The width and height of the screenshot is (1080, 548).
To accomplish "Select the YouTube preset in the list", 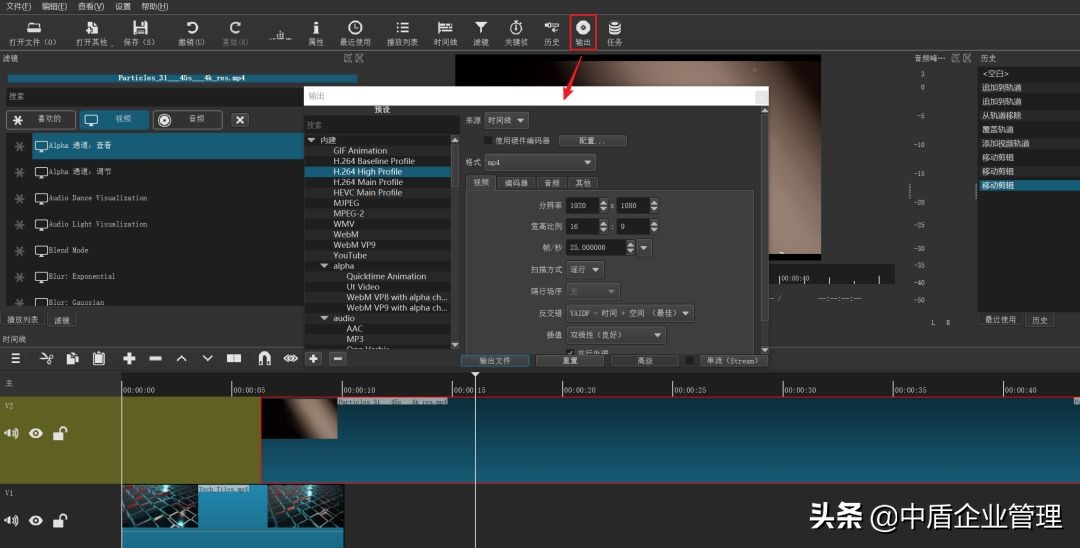I will click(350, 255).
